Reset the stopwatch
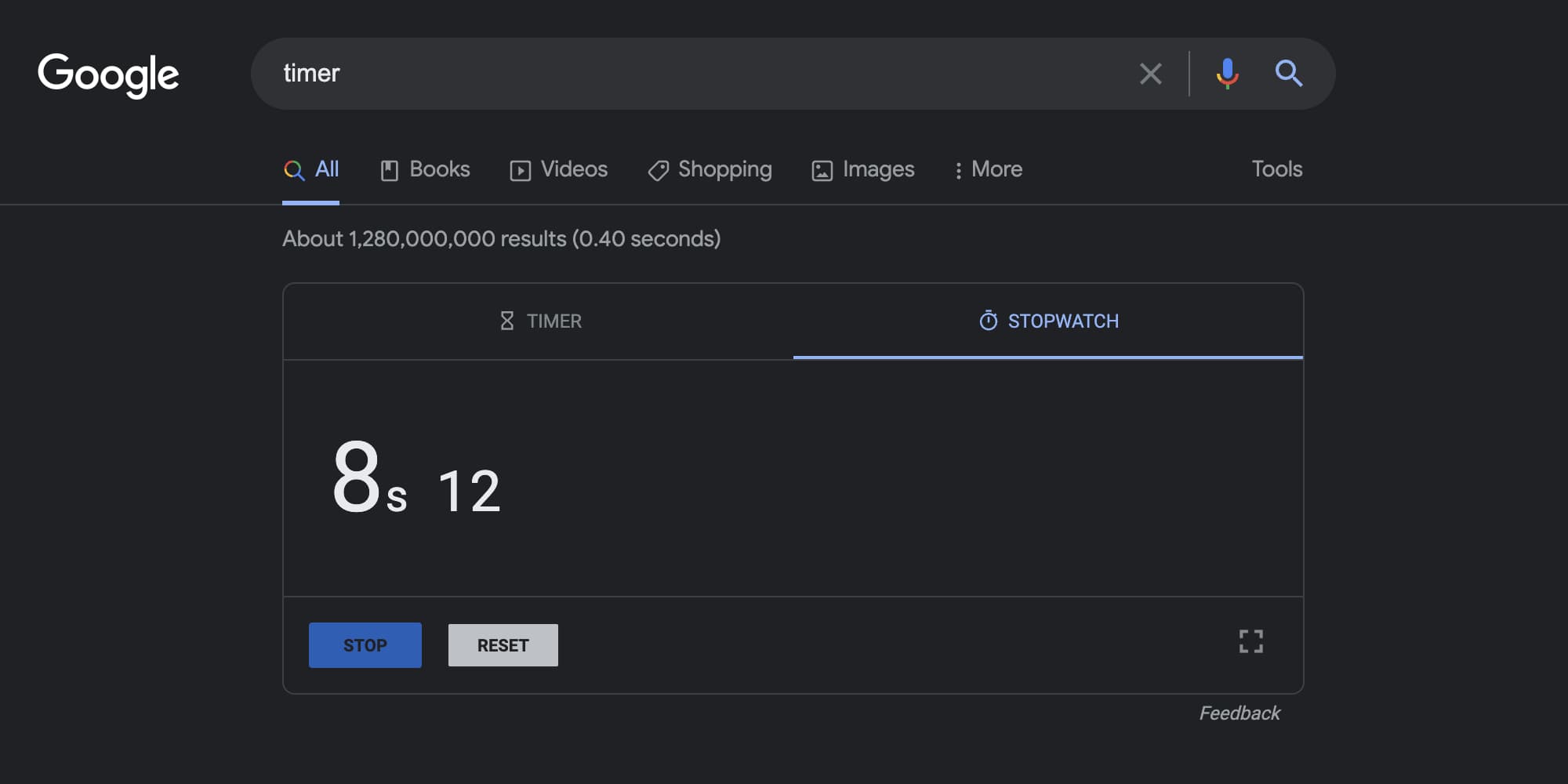Image resolution: width=1568 pixels, height=784 pixels. point(503,645)
